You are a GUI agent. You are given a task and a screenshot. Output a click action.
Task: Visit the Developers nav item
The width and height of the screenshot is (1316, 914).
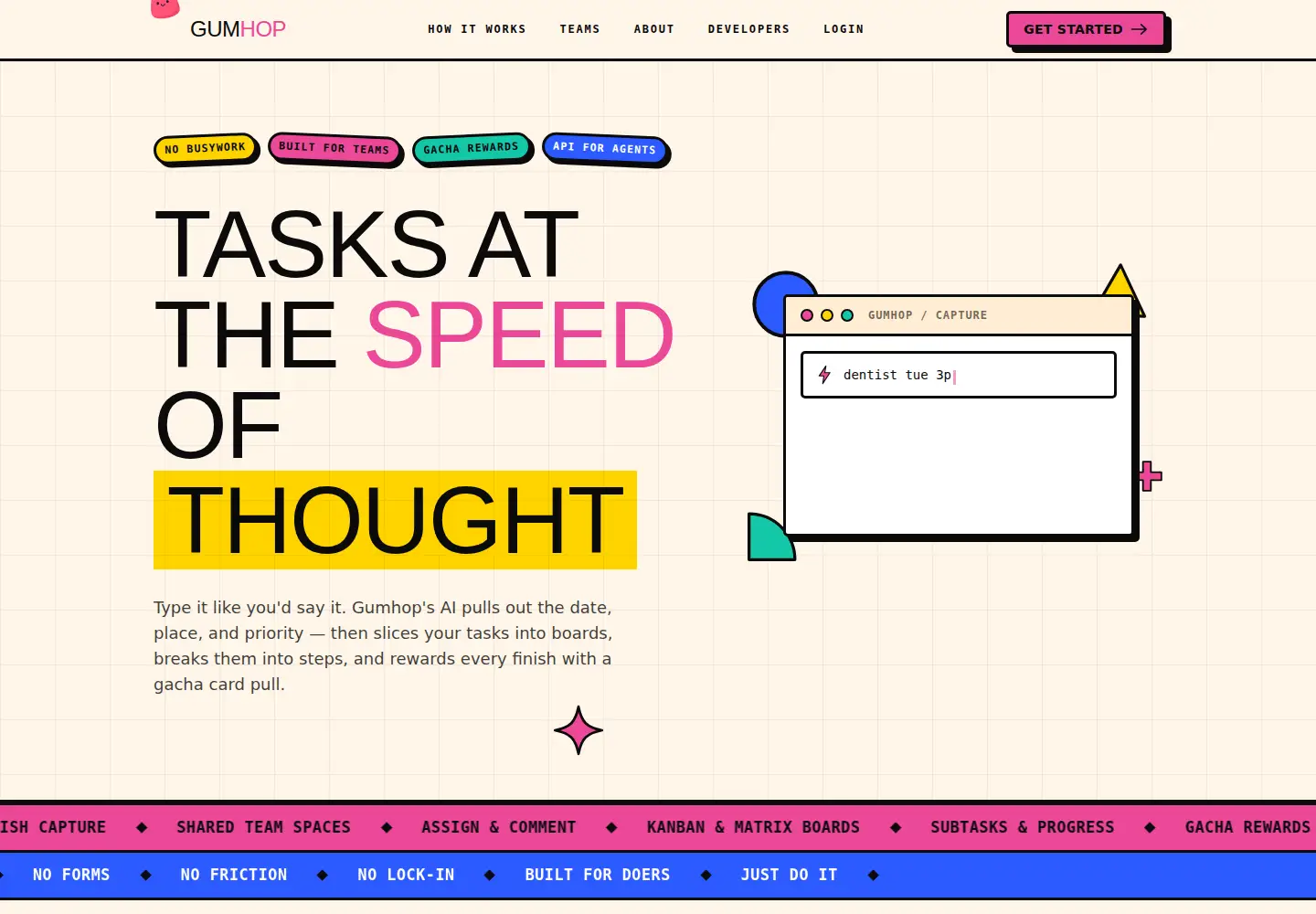(x=748, y=29)
